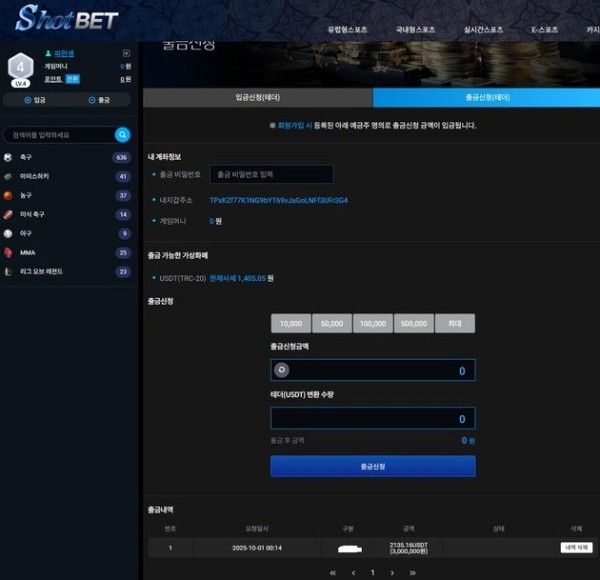Click the search magnifier icon in sidebar
Image resolution: width=600 pixels, height=580 pixels.
point(122,134)
